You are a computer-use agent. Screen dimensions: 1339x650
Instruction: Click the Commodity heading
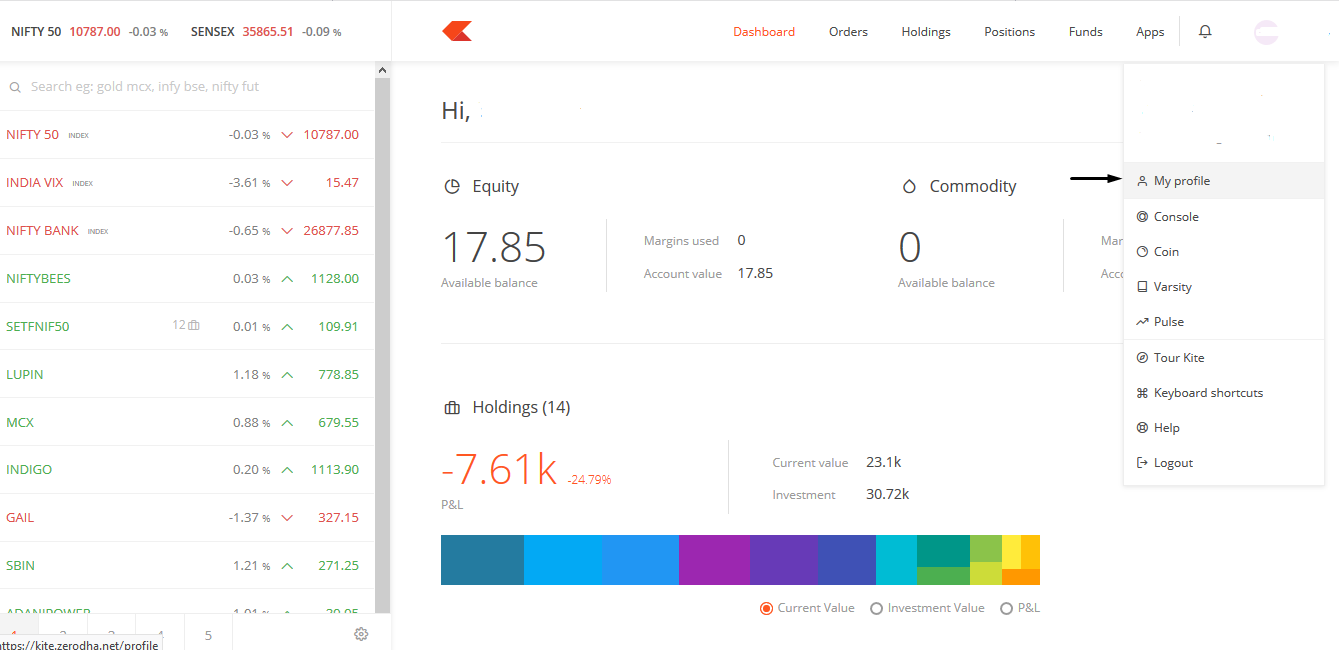tap(972, 186)
